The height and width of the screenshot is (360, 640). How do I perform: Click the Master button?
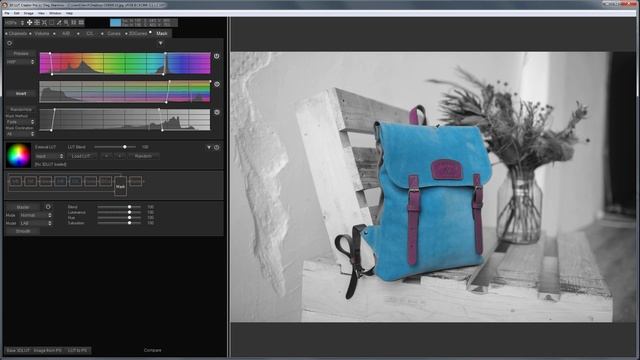pyautogui.click(x=23, y=207)
